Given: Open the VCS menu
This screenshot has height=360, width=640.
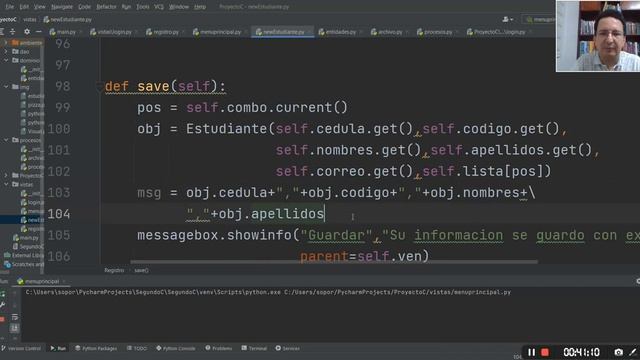Looking at the screenshot, I should click(x=159, y=7).
